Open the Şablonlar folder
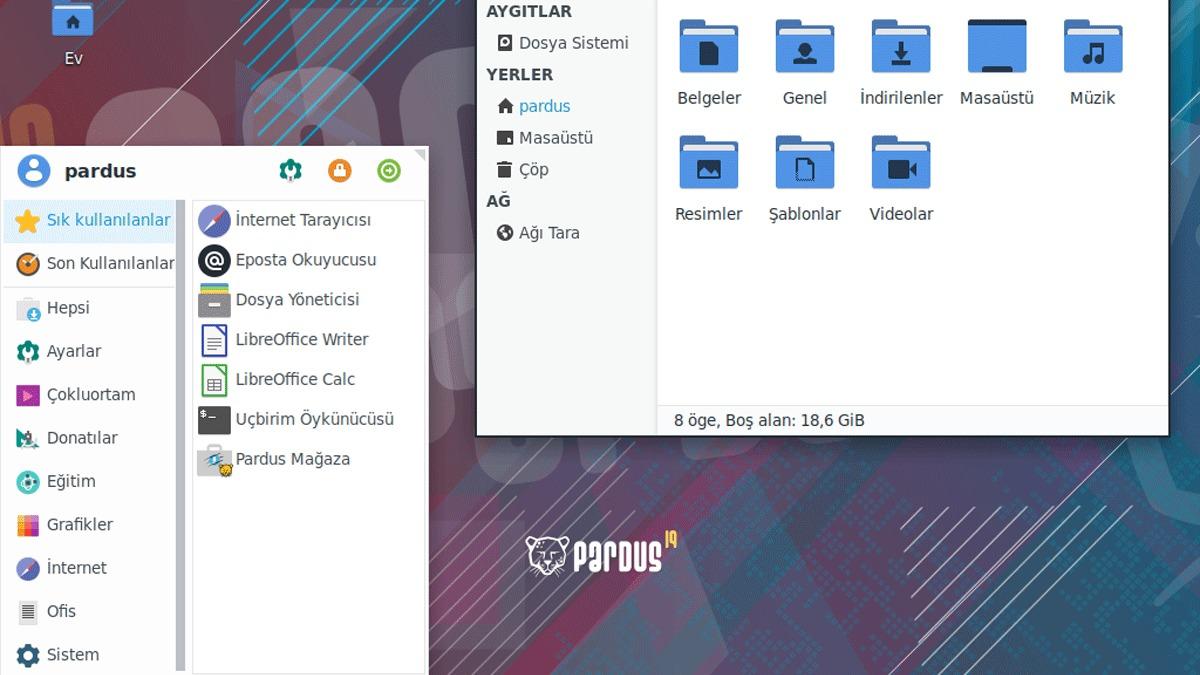The width and height of the screenshot is (1200, 675). click(805, 179)
